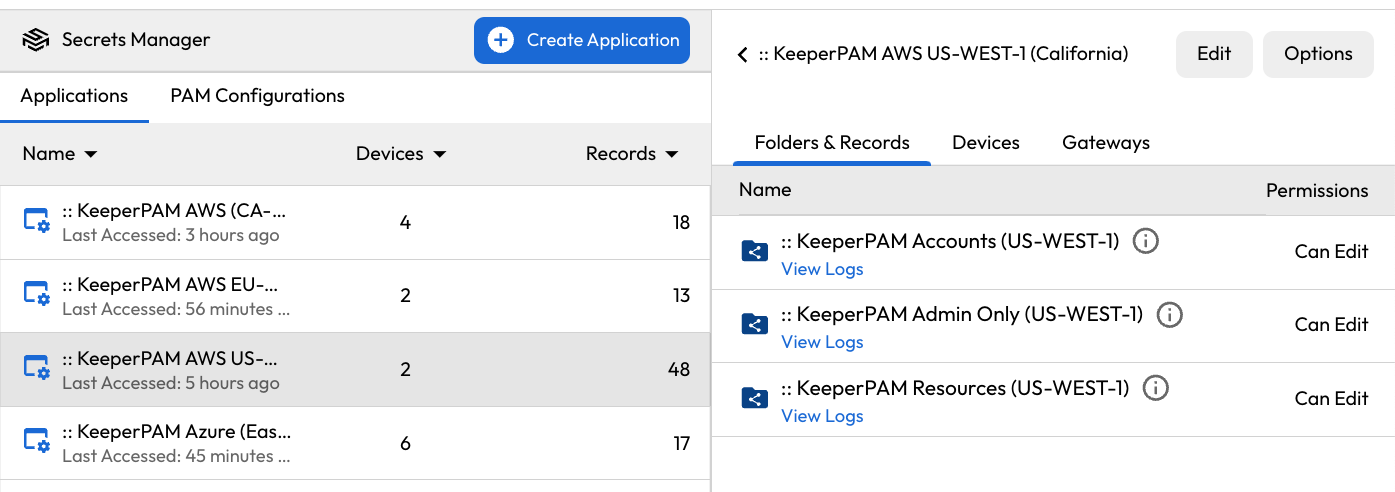1395x492 pixels.
Task: Click the info icon beside KeeperPAM Resources folder
Action: click(1155, 388)
